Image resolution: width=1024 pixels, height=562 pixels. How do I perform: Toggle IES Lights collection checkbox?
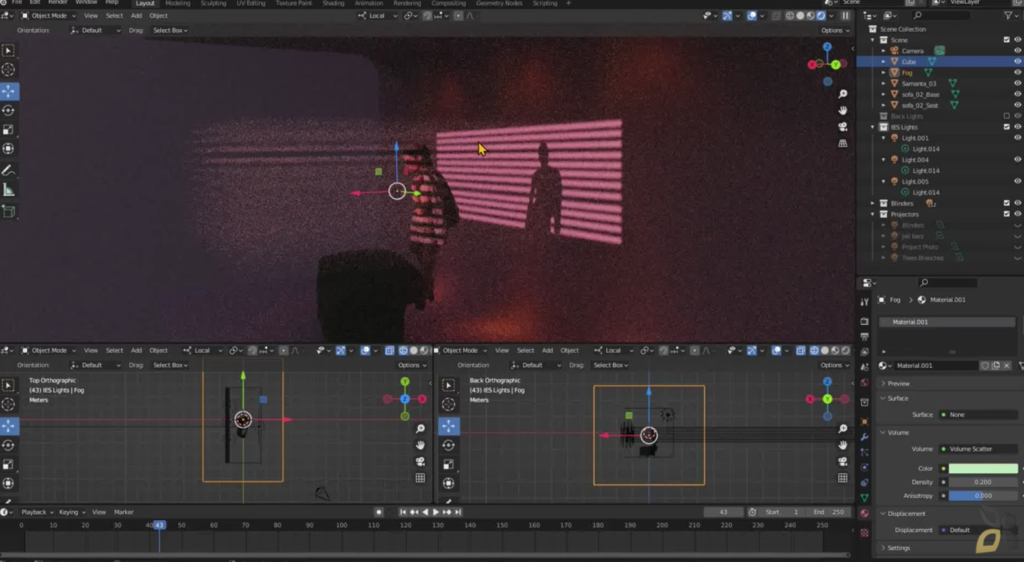pyautogui.click(x=1006, y=127)
